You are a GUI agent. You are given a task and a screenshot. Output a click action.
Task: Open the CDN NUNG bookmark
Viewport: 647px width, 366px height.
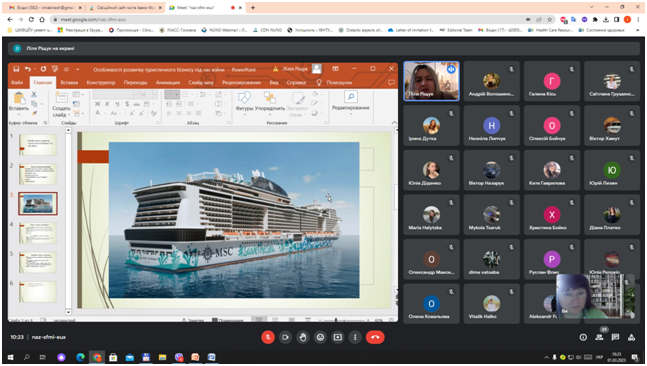(267, 30)
